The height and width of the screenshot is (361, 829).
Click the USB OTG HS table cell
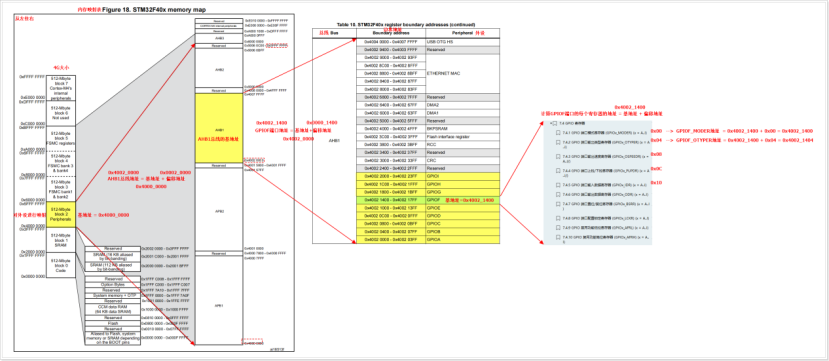[x=462, y=42]
